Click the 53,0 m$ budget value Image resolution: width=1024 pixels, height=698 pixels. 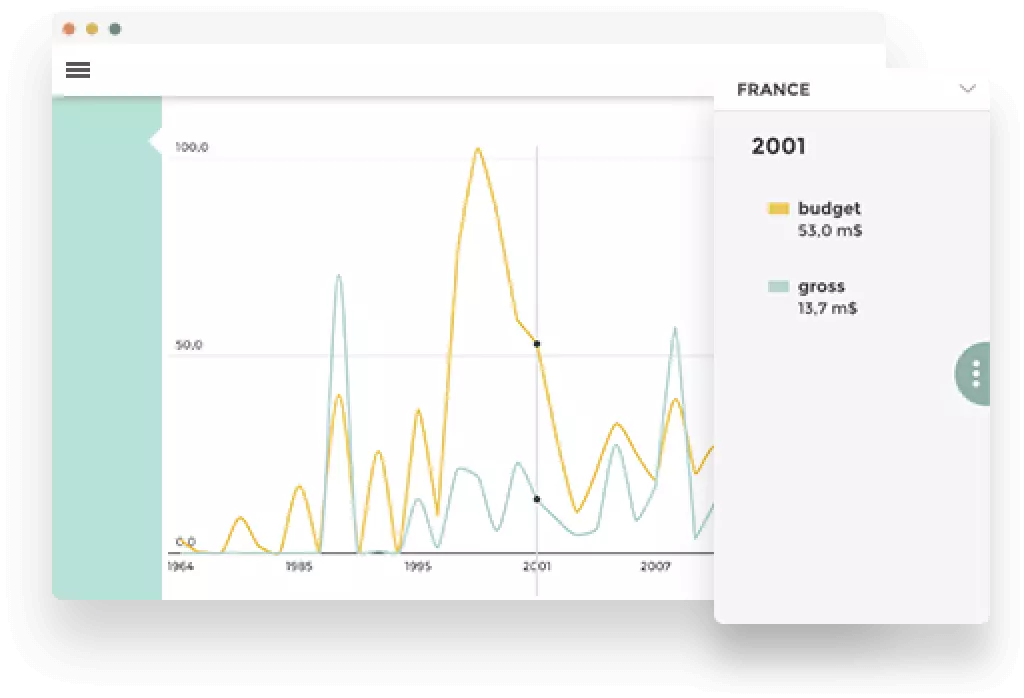(x=829, y=230)
